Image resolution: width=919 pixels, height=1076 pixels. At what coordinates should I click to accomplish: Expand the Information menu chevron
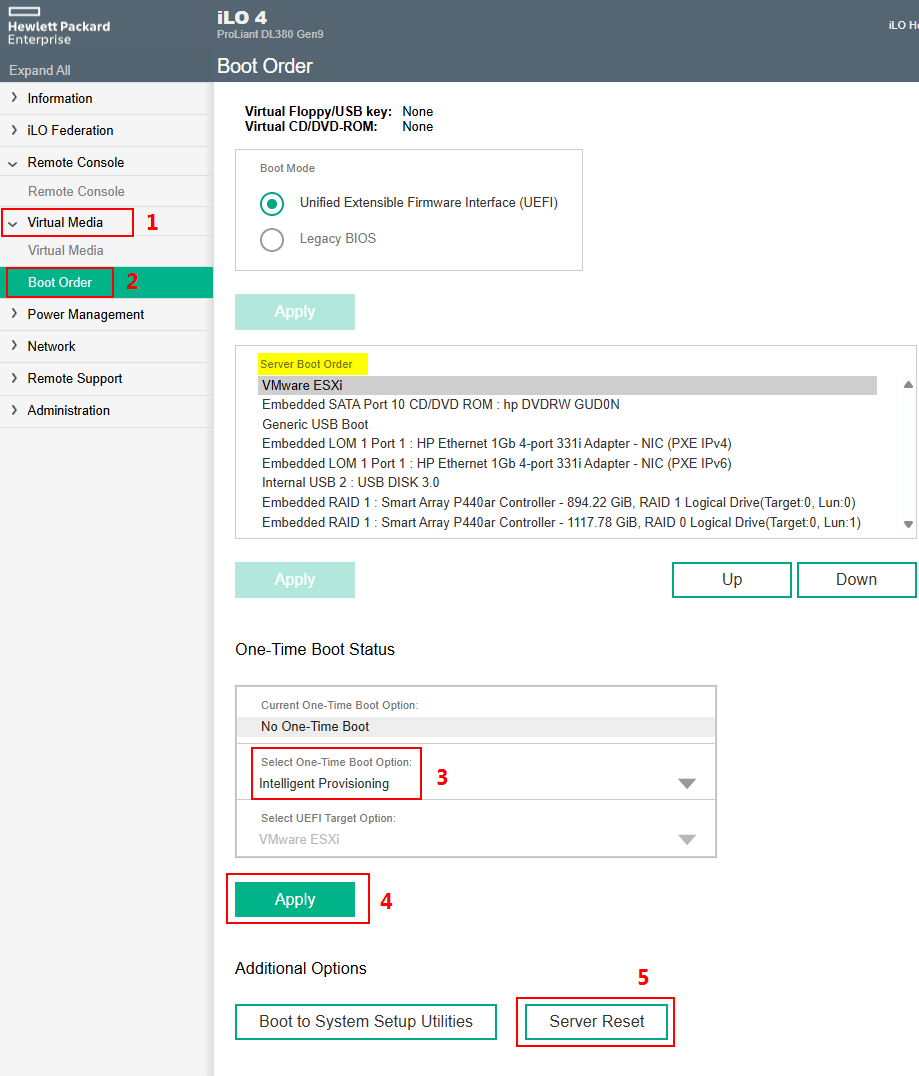coord(14,98)
